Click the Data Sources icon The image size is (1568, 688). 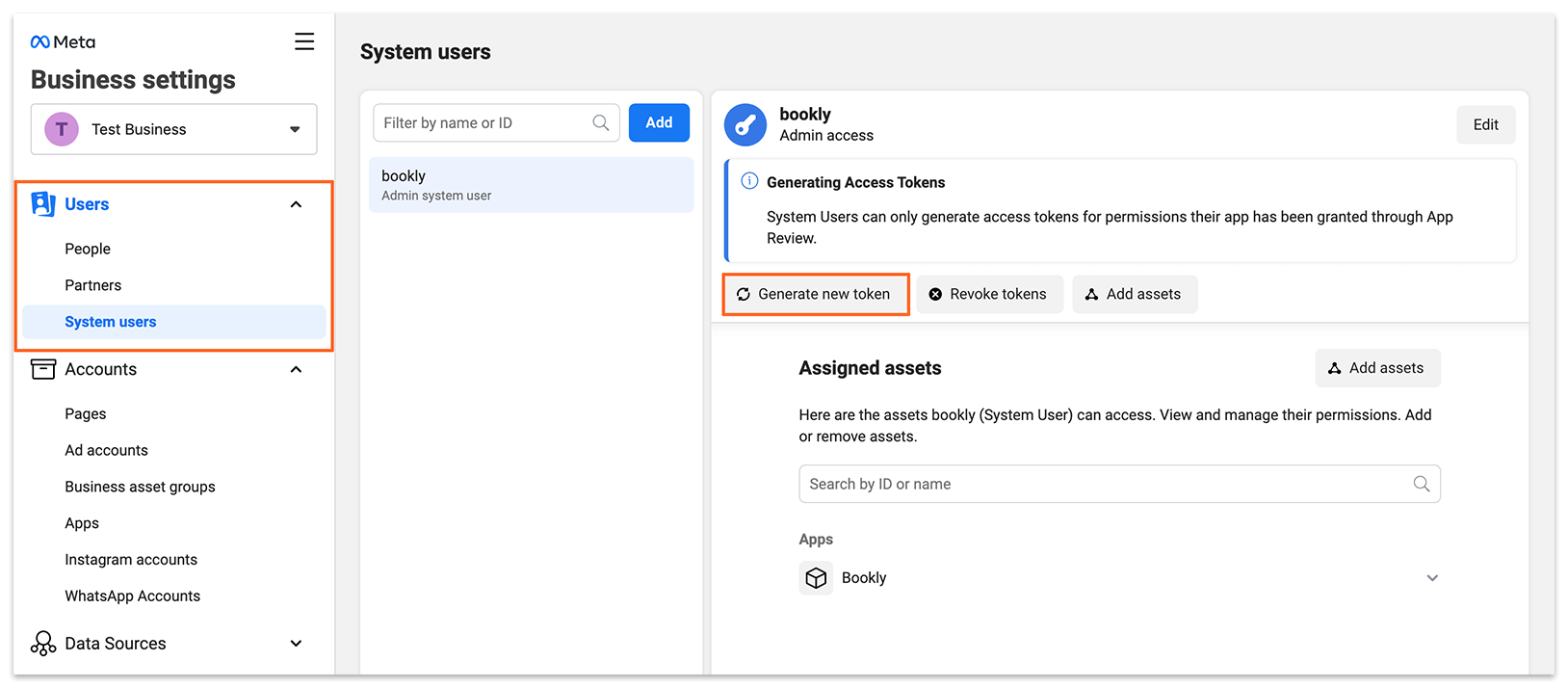[43, 644]
